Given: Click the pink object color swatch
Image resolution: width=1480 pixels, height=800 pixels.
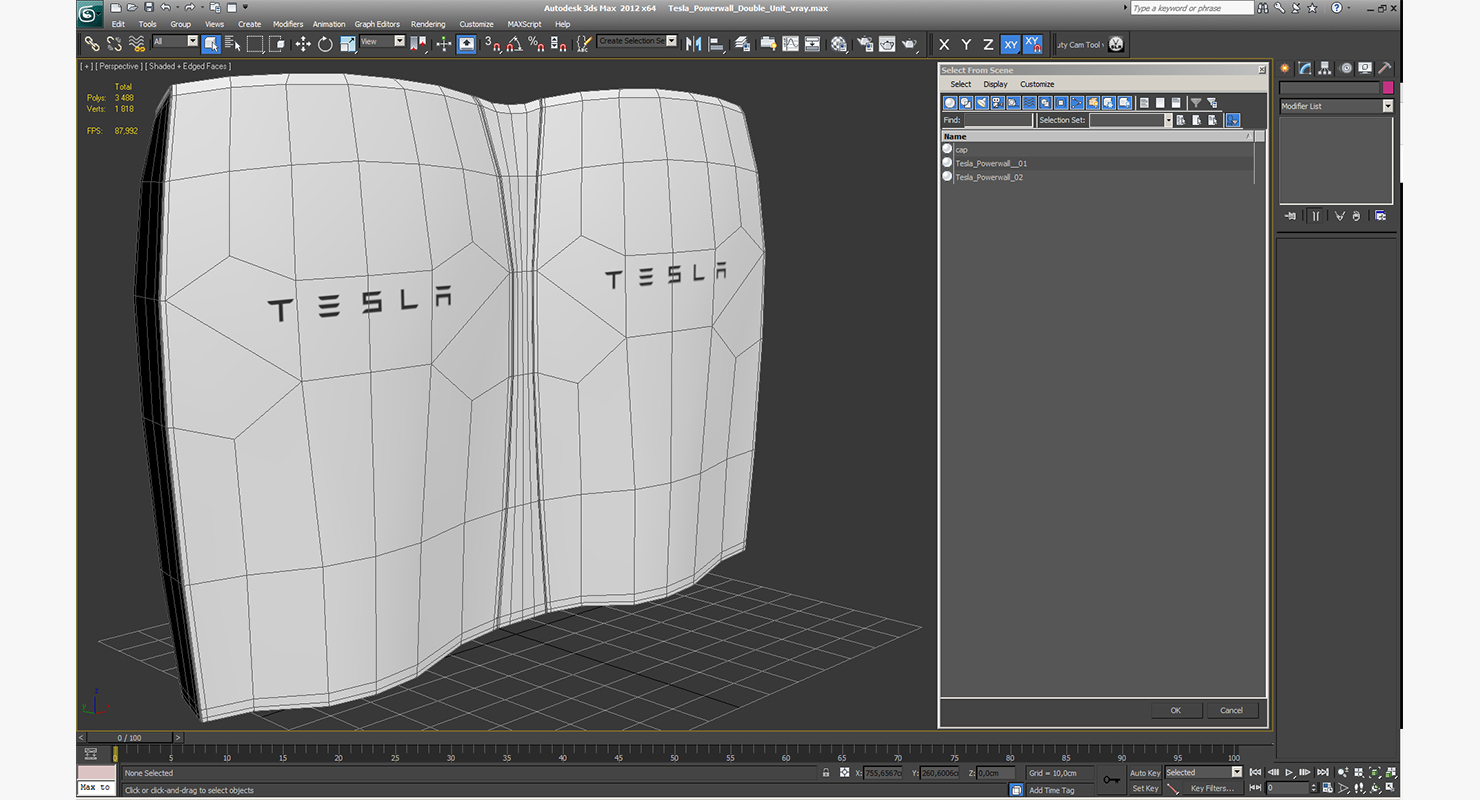Looking at the screenshot, I should click(x=1388, y=88).
